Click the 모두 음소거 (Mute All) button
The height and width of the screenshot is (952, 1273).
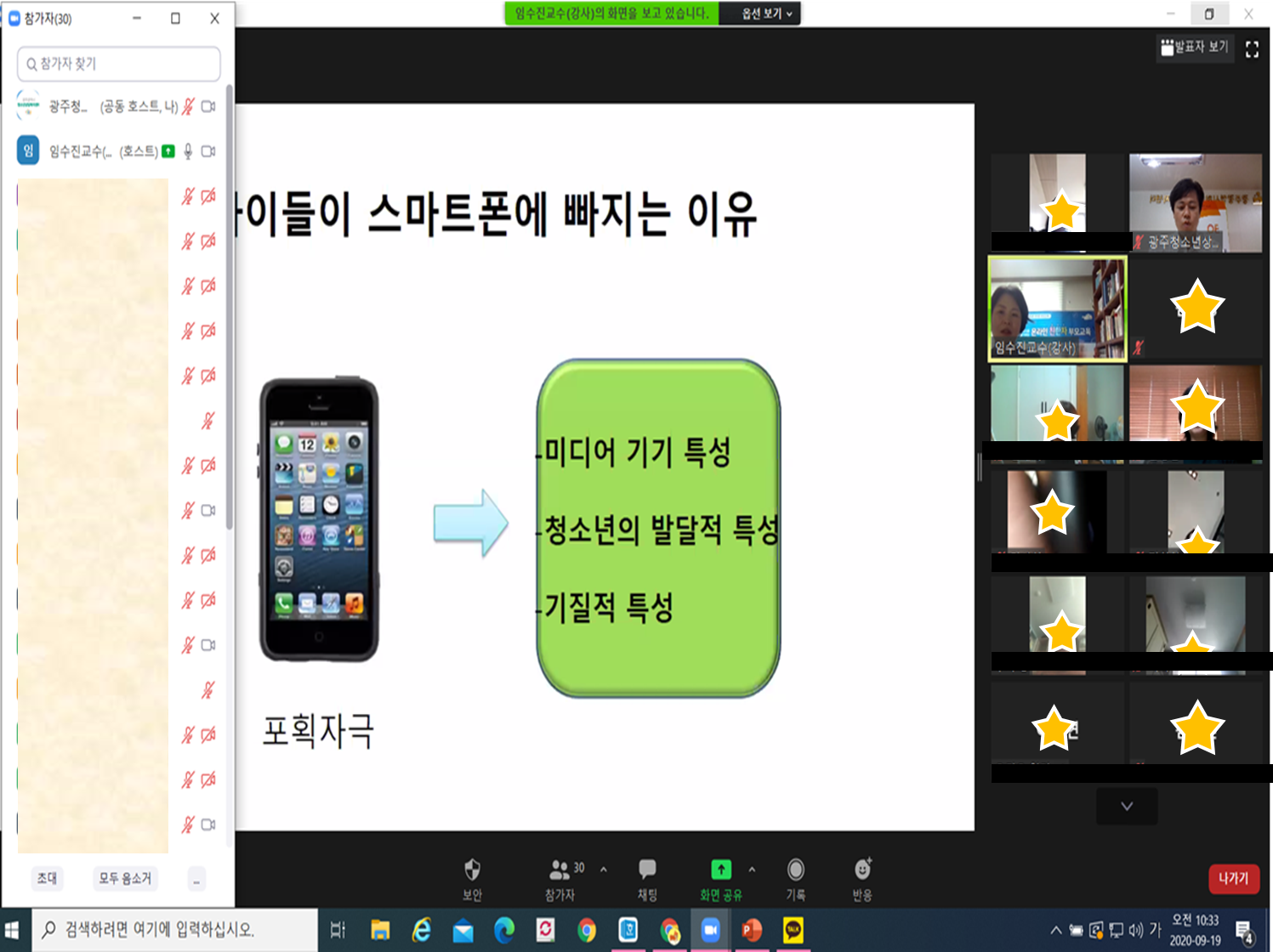click(125, 878)
